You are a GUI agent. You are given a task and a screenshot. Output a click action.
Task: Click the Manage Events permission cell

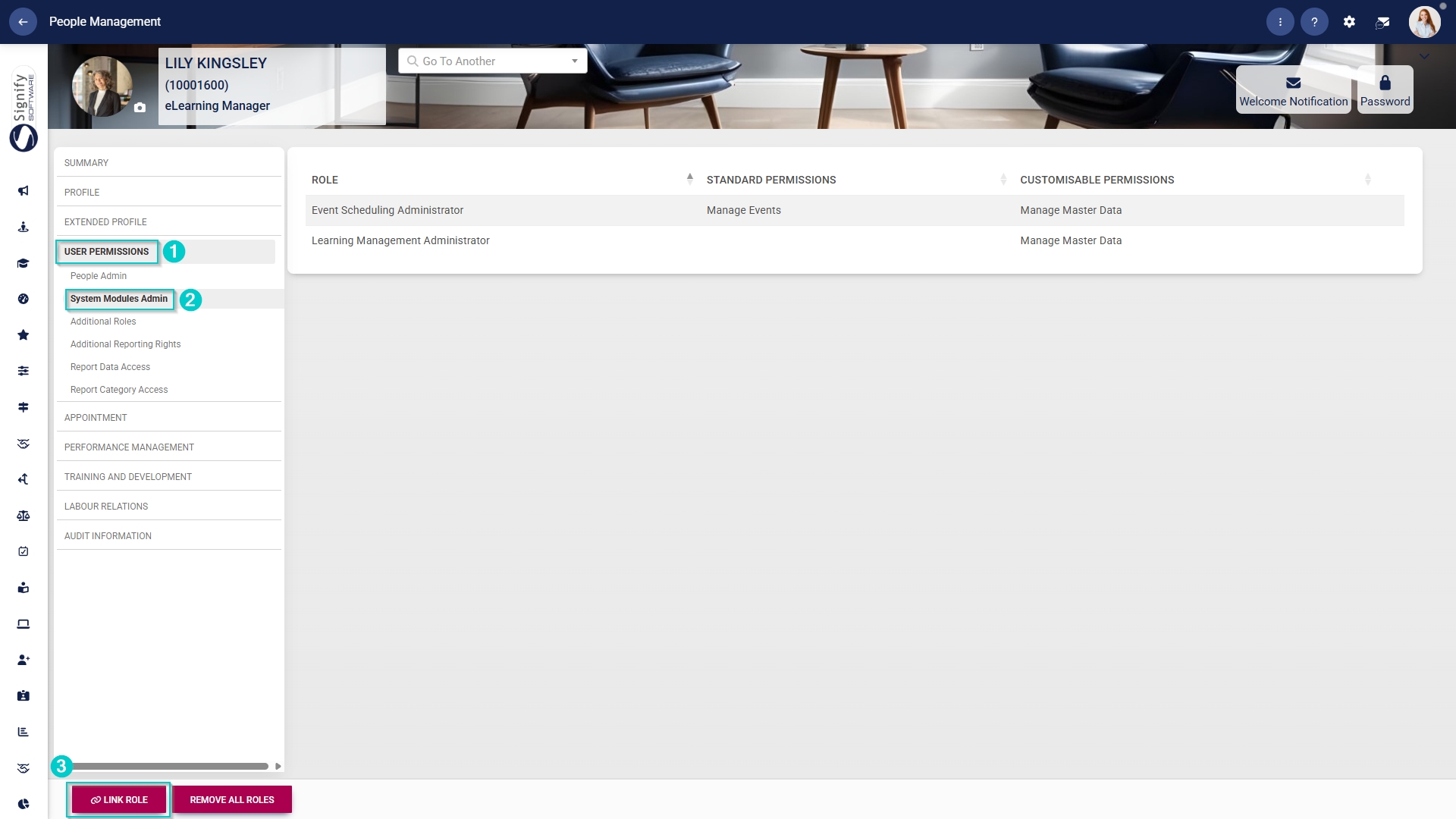tap(743, 210)
